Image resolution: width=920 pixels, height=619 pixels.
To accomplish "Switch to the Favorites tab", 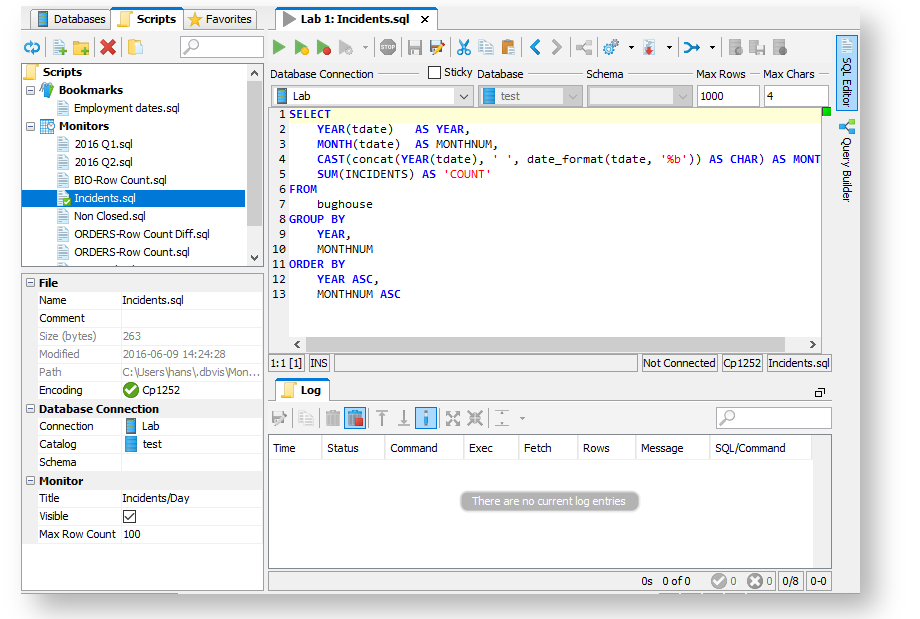I will point(220,19).
